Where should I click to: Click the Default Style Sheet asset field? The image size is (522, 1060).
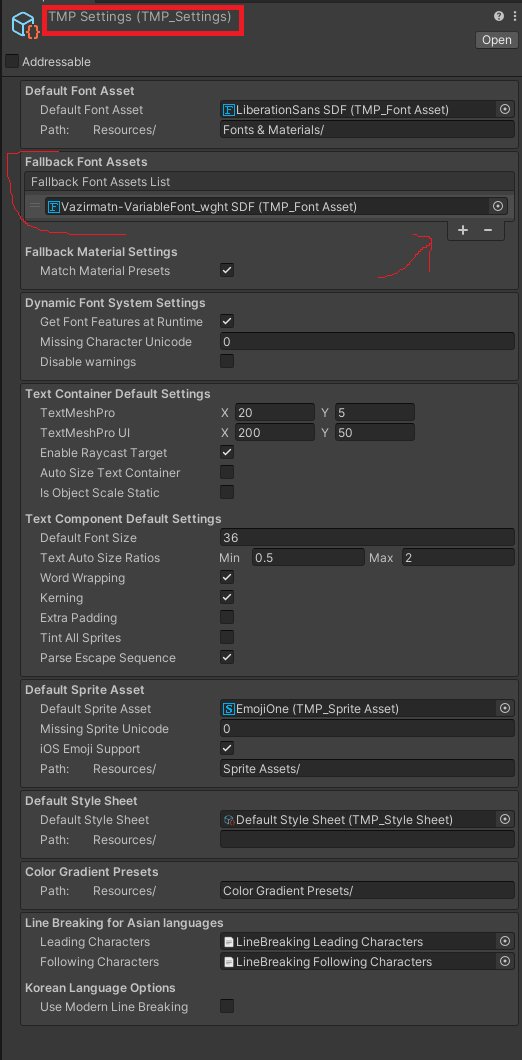pyautogui.click(x=359, y=819)
